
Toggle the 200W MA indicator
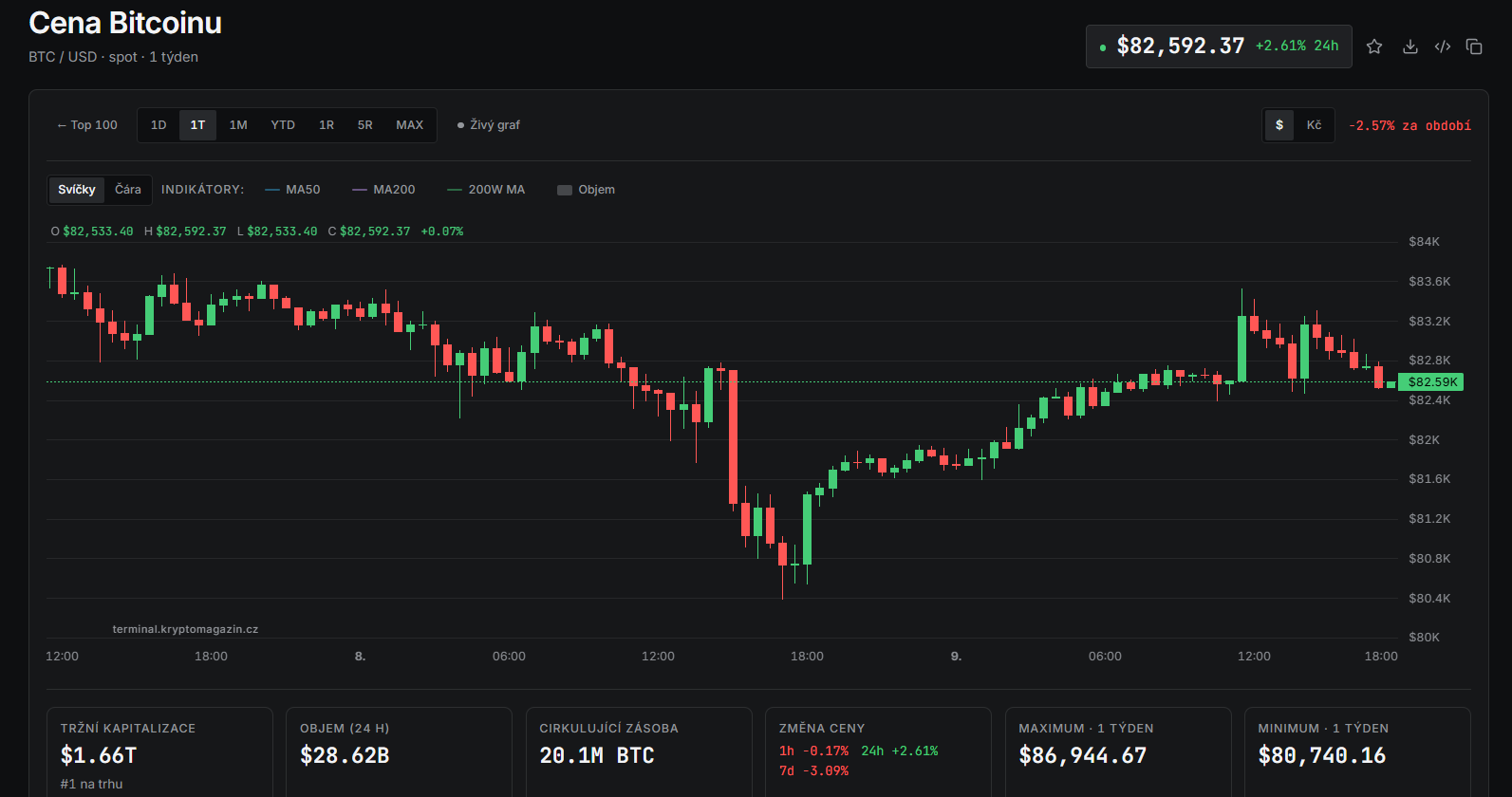(x=486, y=190)
